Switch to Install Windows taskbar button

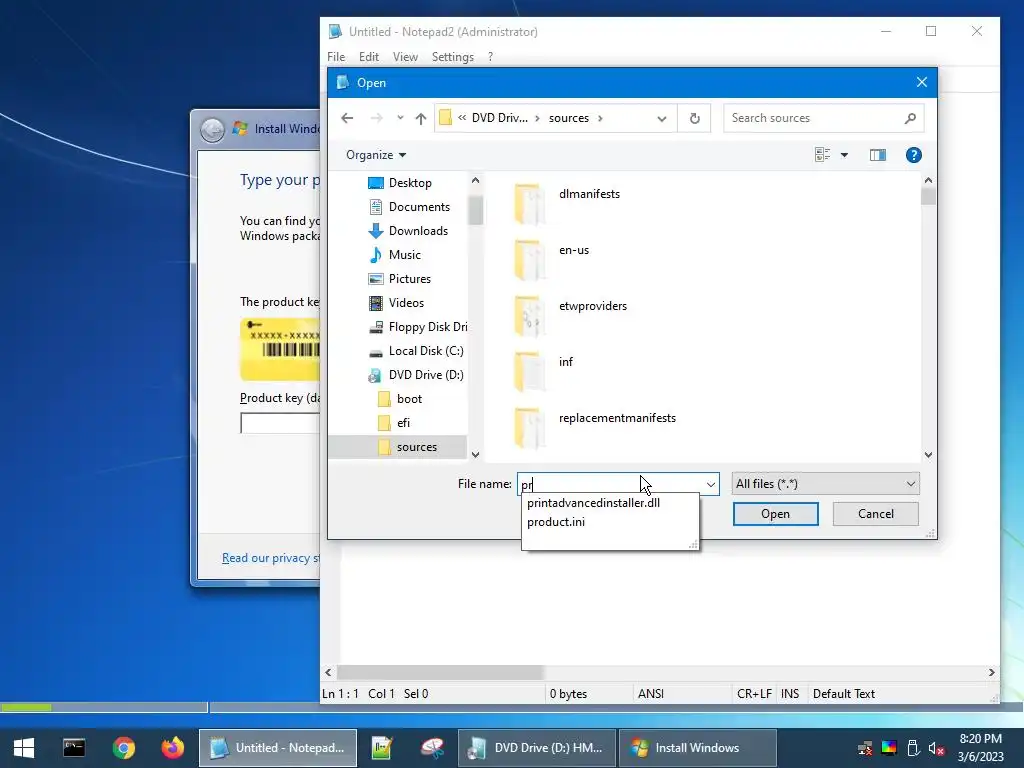click(x=697, y=748)
